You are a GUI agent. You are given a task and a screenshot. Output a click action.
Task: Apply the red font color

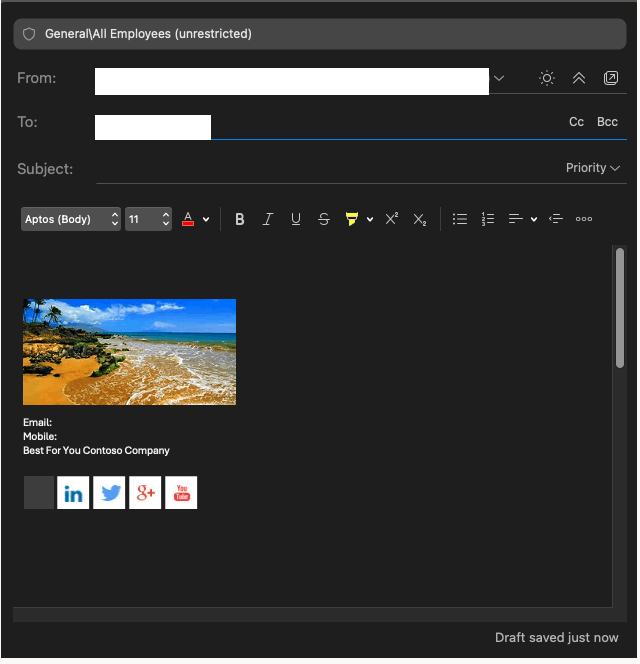[188, 219]
